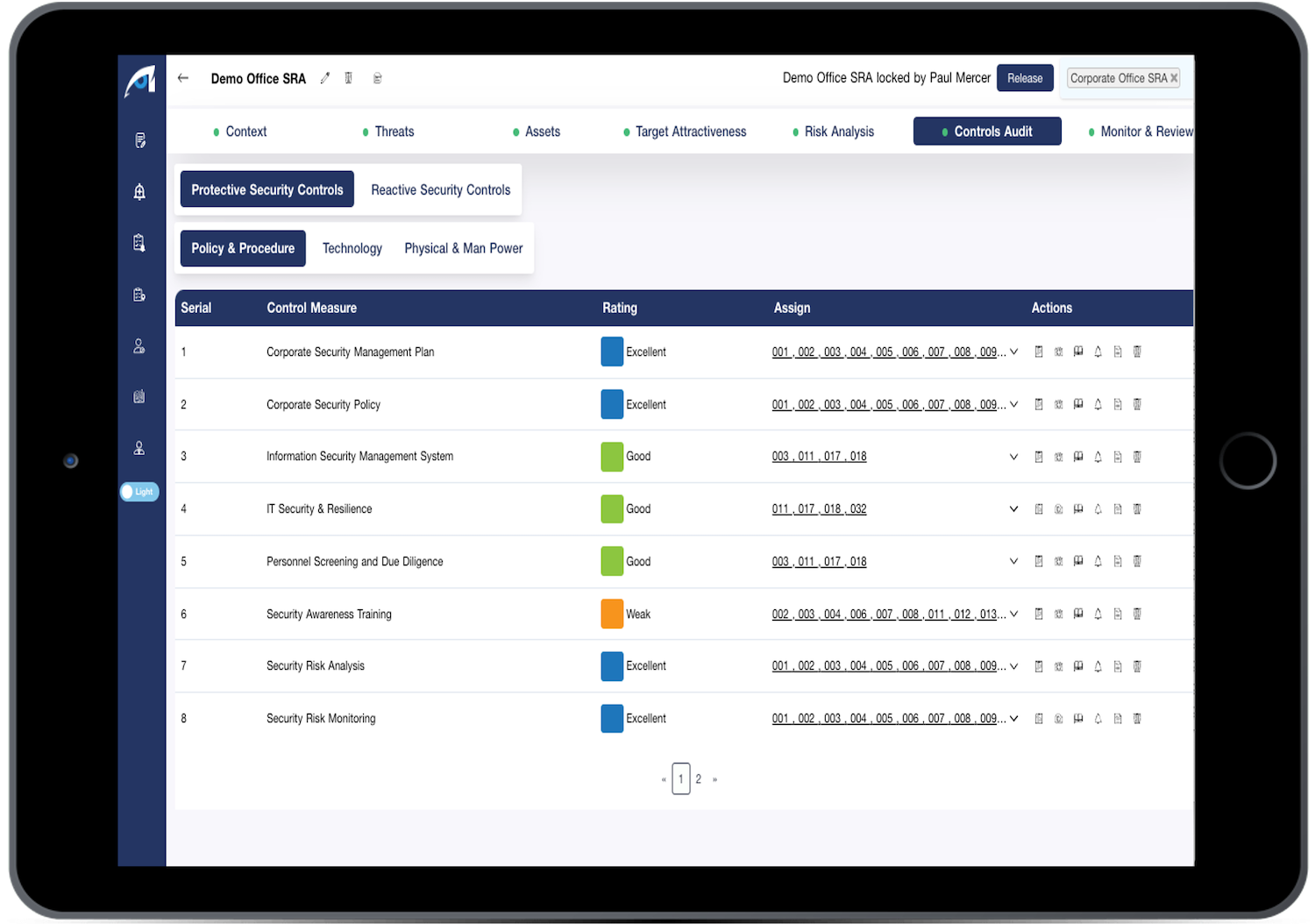Expand assign list for Information Security Management System
Image resolution: width=1315 pixels, height=924 pixels.
pyautogui.click(x=1013, y=457)
